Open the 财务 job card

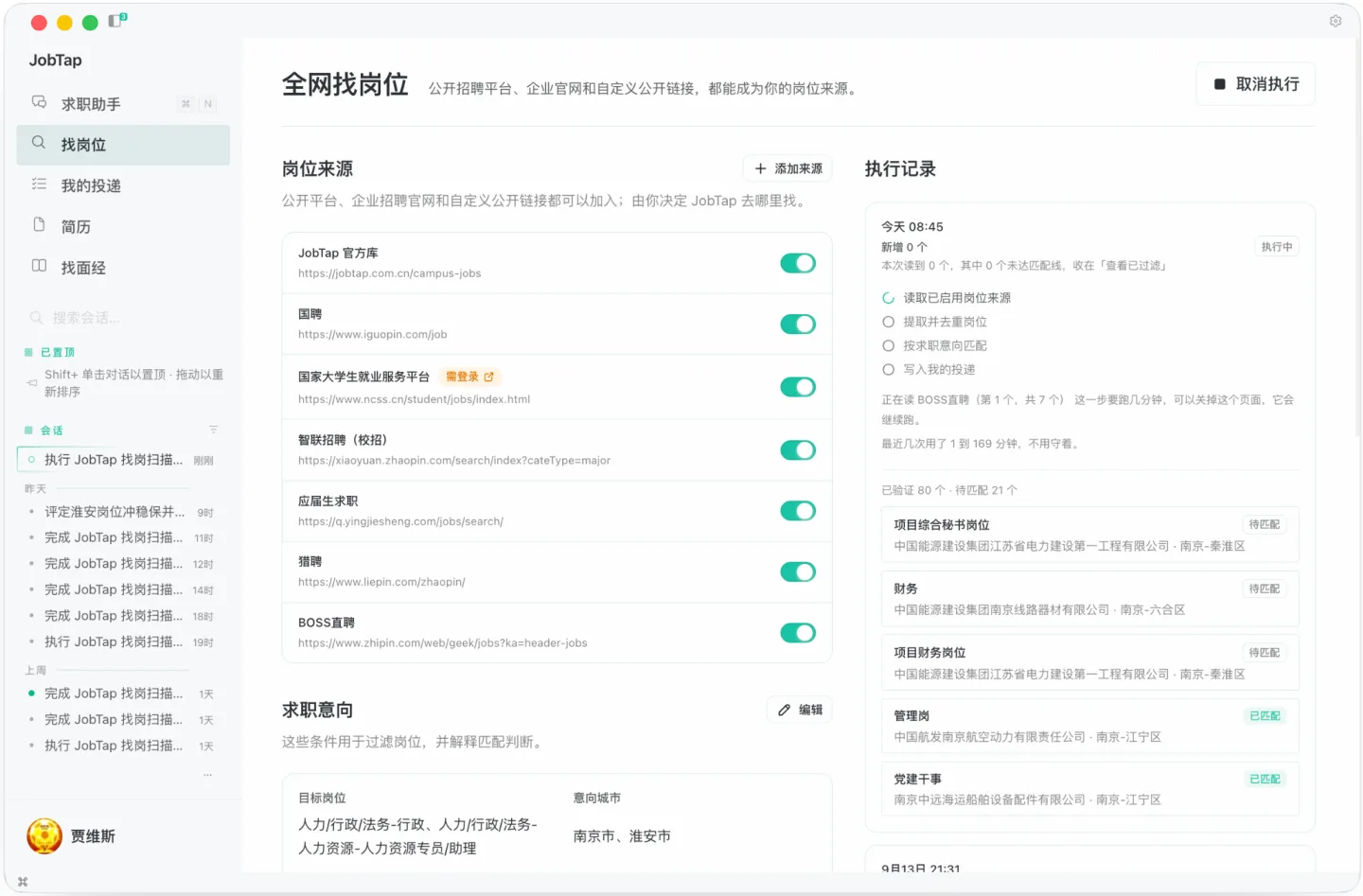click(1090, 599)
